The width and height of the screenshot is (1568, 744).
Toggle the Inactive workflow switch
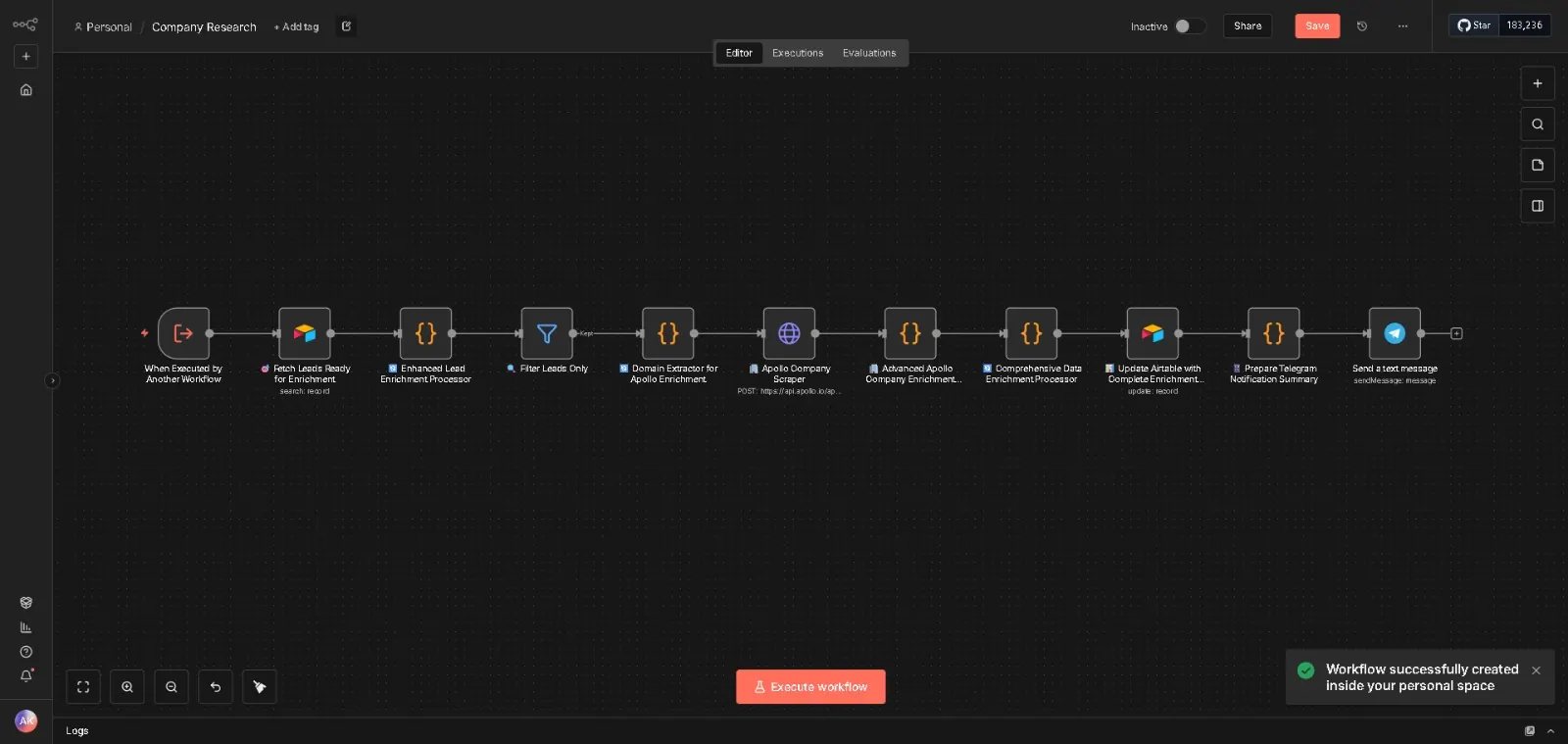[x=1190, y=26]
